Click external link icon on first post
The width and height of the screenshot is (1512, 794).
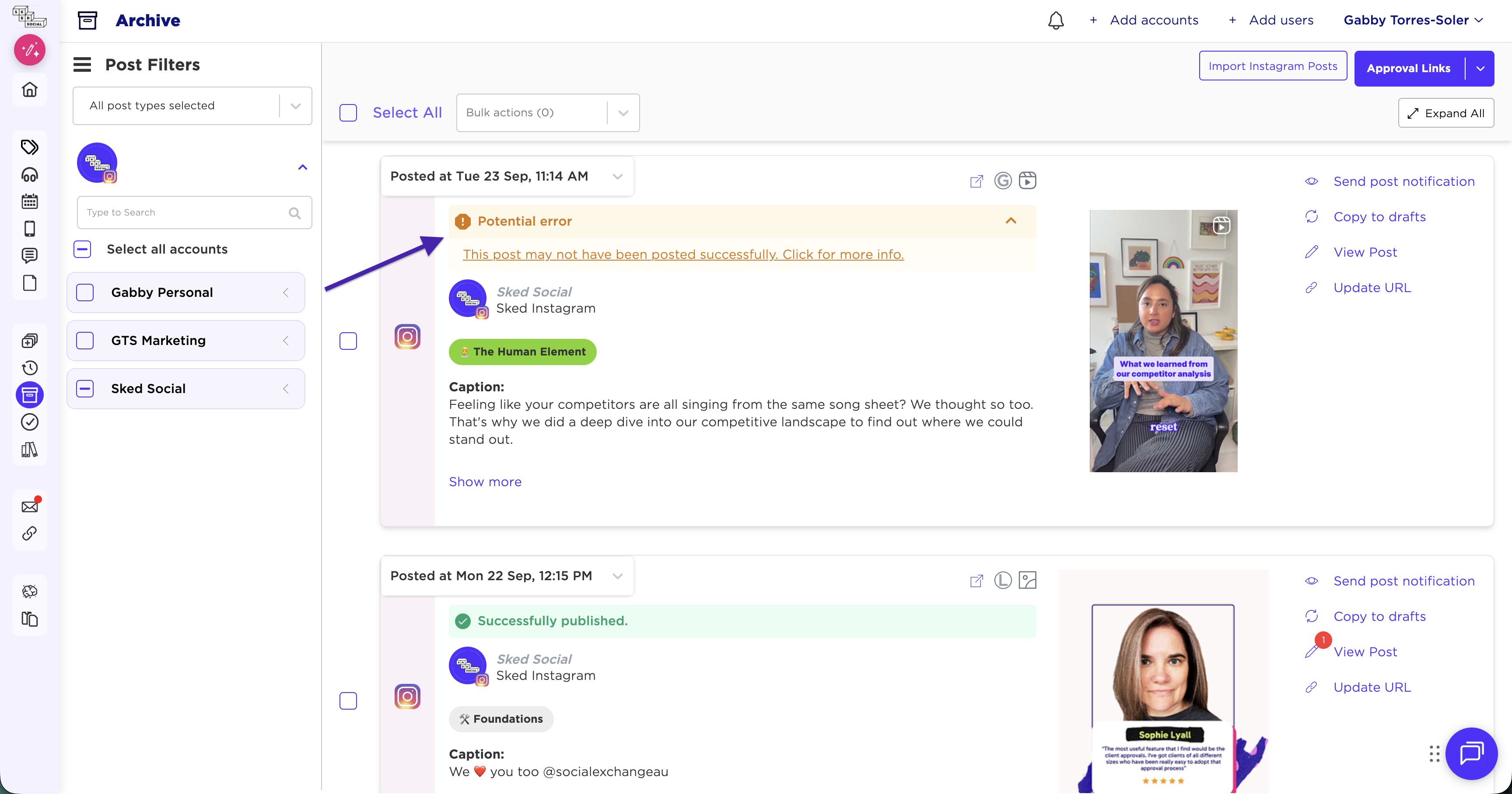[x=976, y=181]
